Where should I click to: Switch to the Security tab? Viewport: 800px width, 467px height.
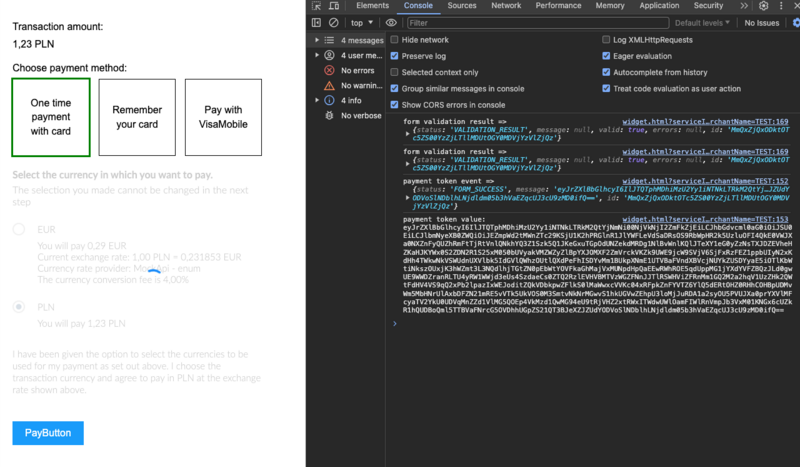(708, 6)
